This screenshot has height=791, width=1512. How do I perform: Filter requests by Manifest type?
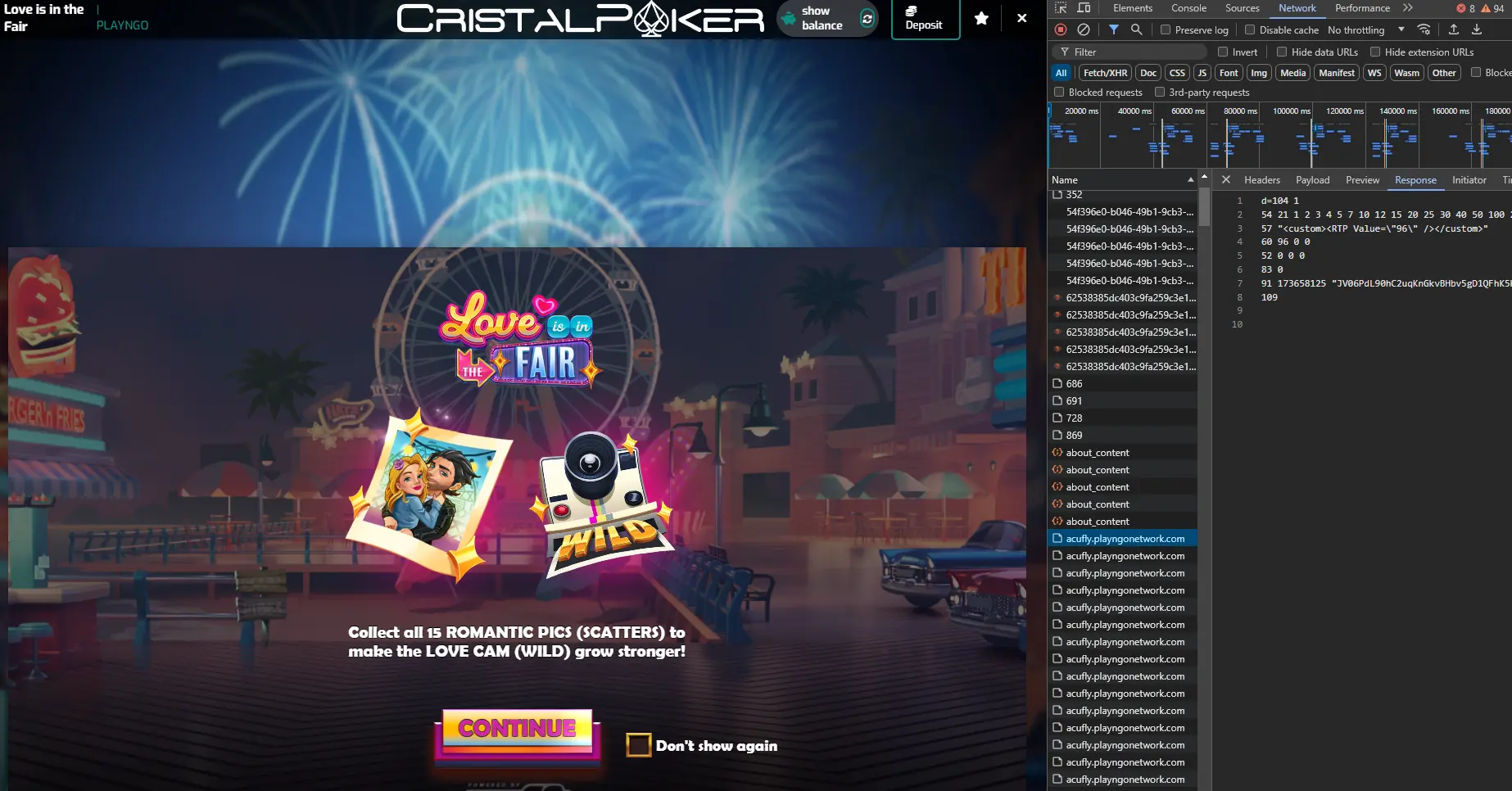pos(1337,73)
